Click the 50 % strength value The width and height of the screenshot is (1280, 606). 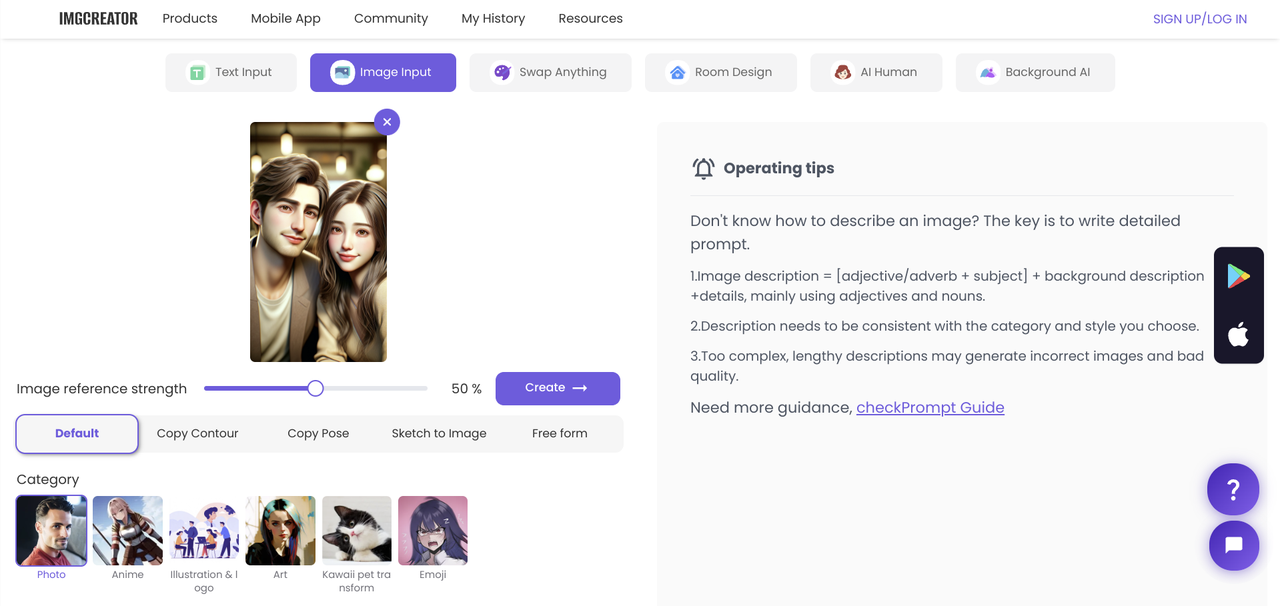(466, 389)
